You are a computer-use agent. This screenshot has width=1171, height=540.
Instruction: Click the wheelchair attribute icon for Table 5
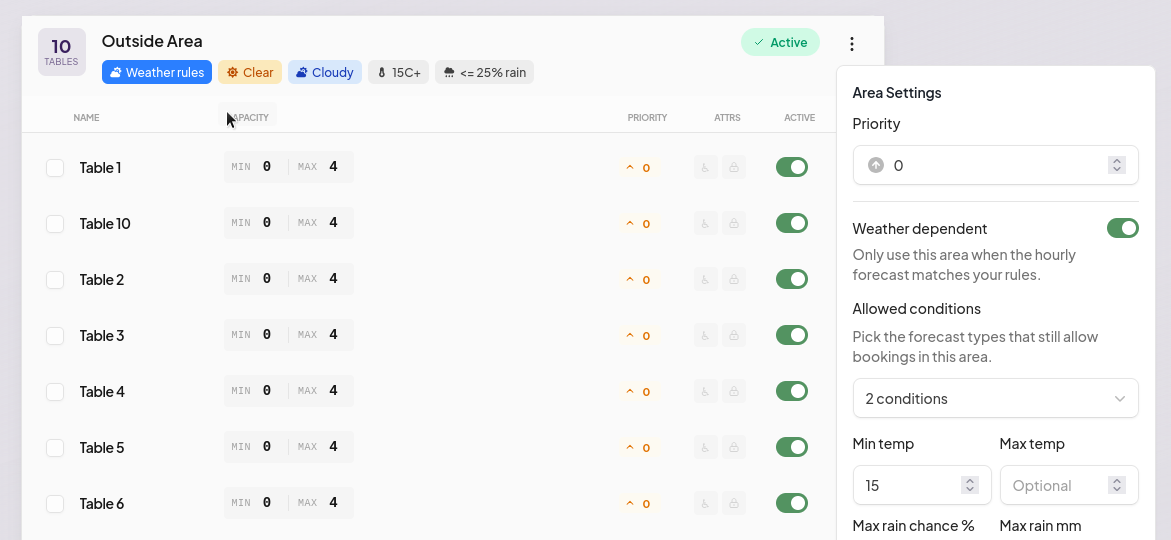706,447
